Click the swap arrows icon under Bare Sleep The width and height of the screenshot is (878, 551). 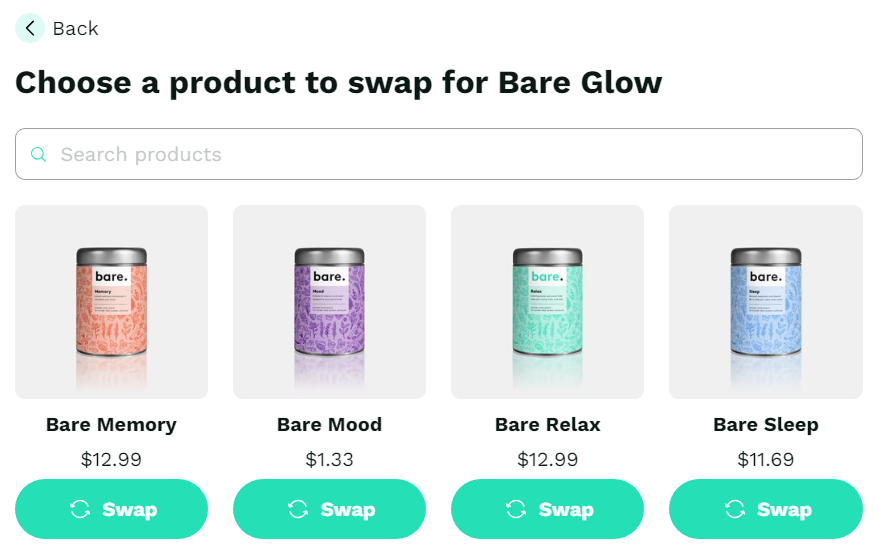pyautogui.click(x=735, y=509)
